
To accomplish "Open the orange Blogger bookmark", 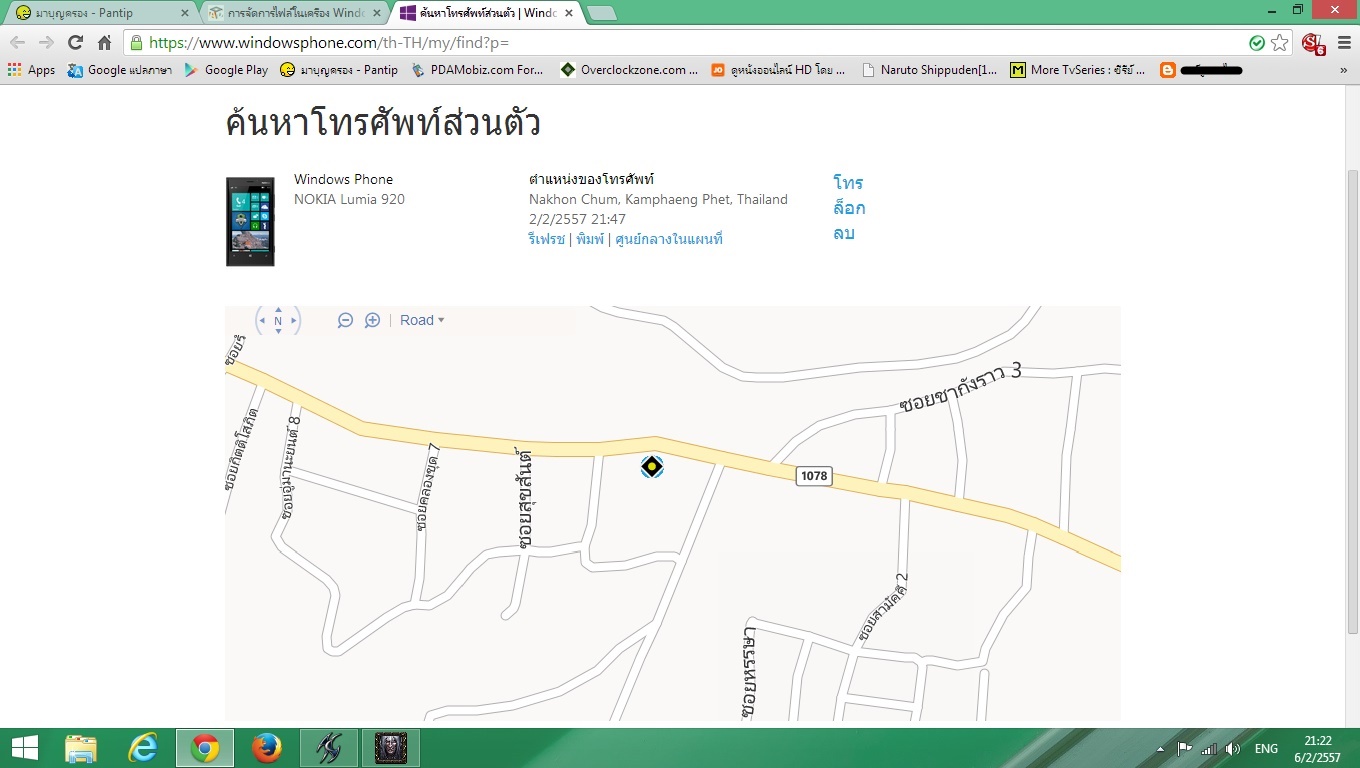I will (x=1201, y=70).
